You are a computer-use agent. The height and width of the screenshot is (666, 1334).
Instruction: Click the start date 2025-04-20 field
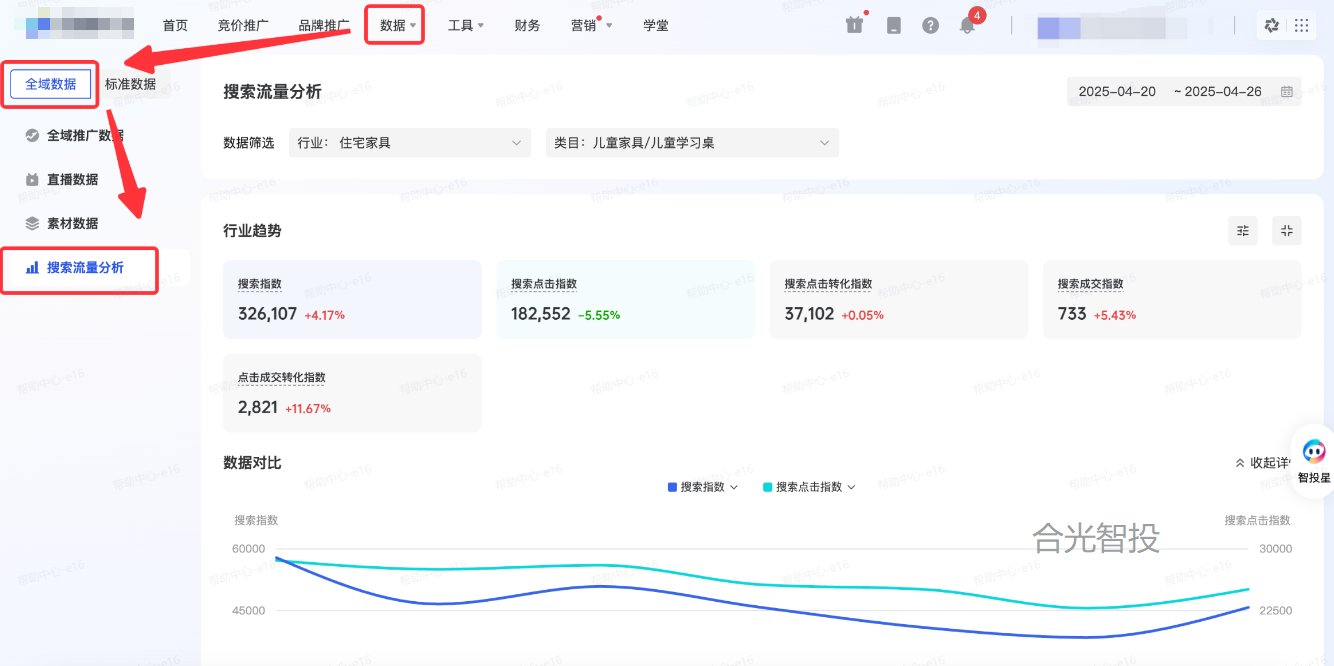click(x=1117, y=91)
